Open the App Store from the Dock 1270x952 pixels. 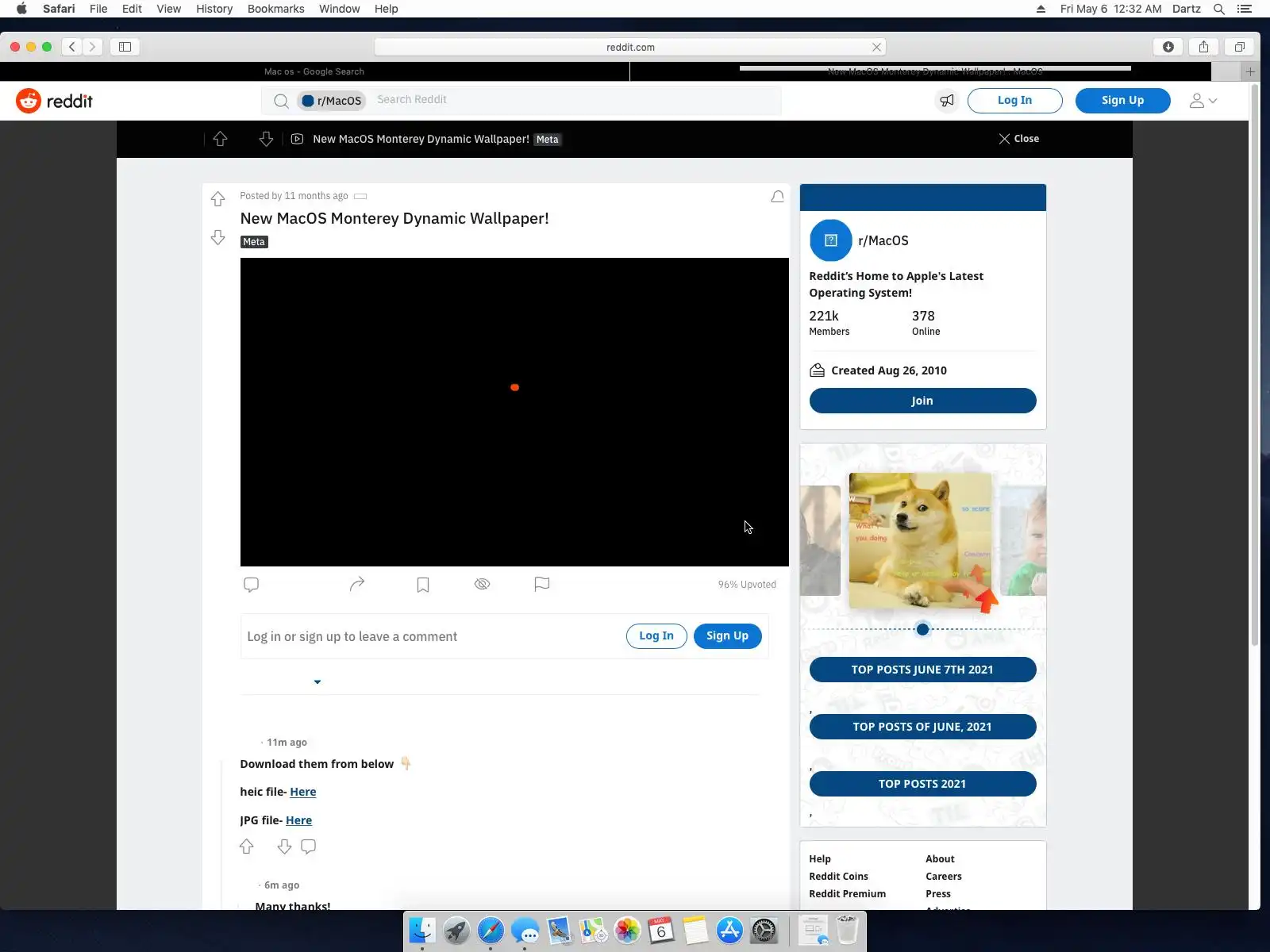(x=729, y=931)
